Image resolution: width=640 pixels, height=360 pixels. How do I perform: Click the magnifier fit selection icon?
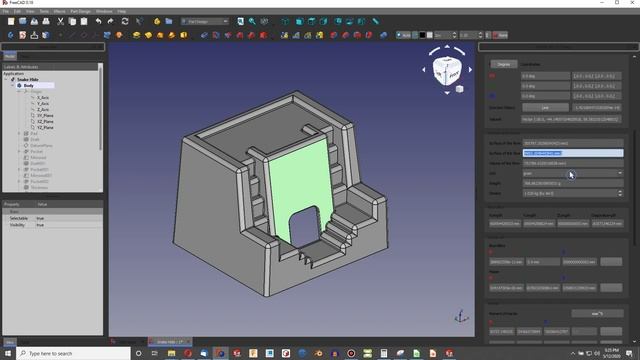coord(252,21)
